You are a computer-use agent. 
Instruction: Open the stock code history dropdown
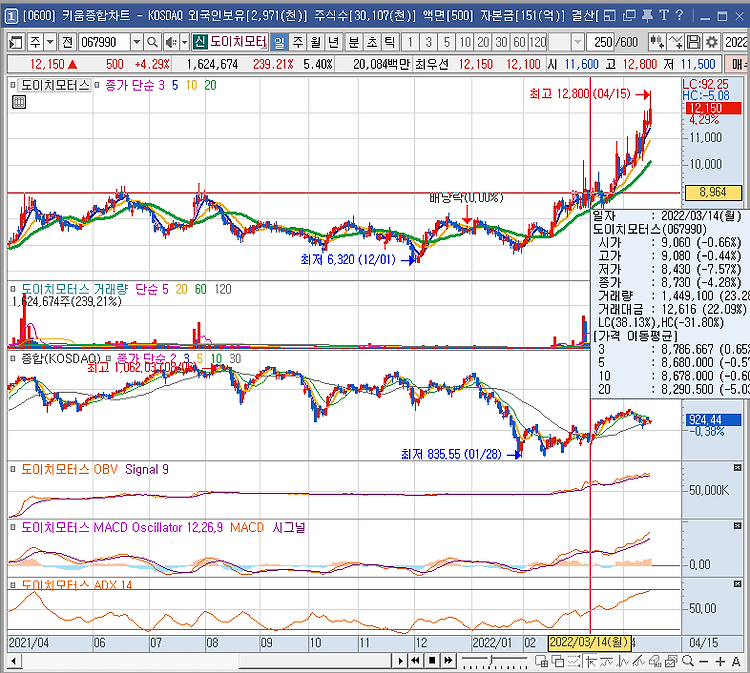click(x=137, y=43)
